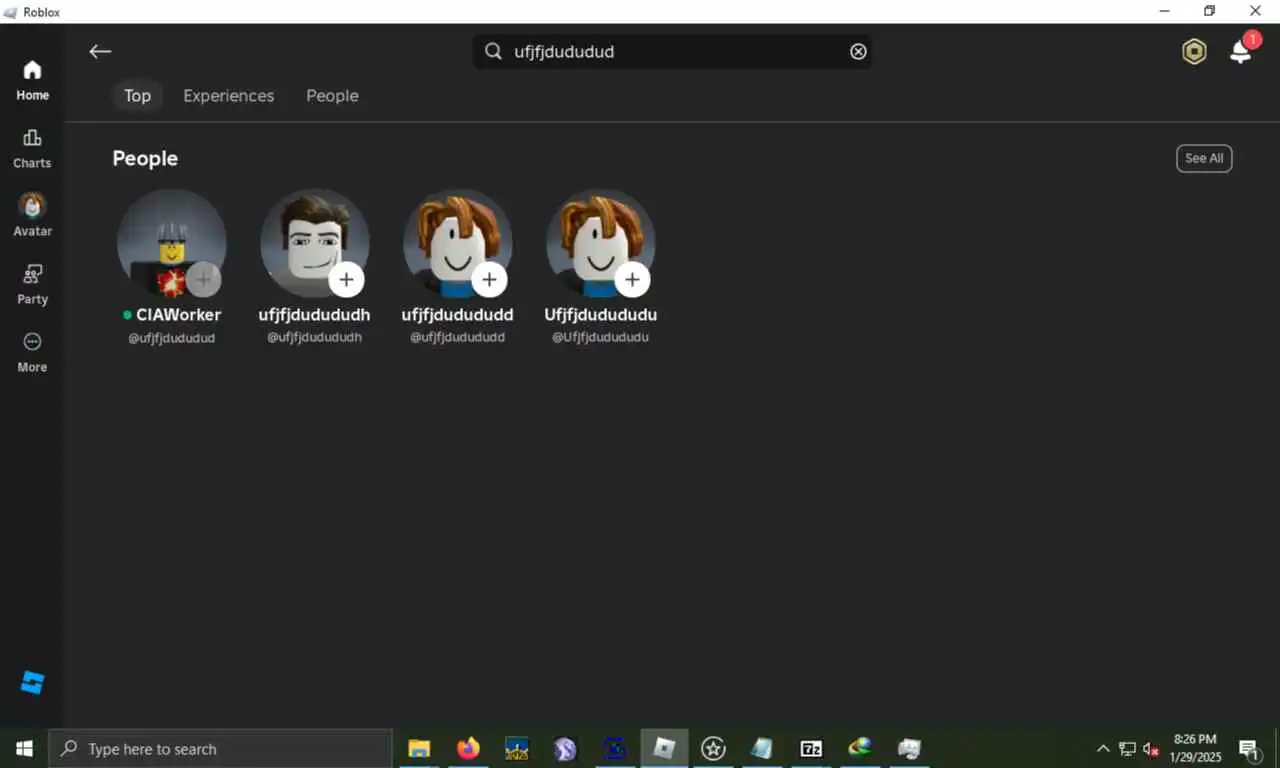Go back using the left arrow
Screen dimensions: 1280x768
100,52
